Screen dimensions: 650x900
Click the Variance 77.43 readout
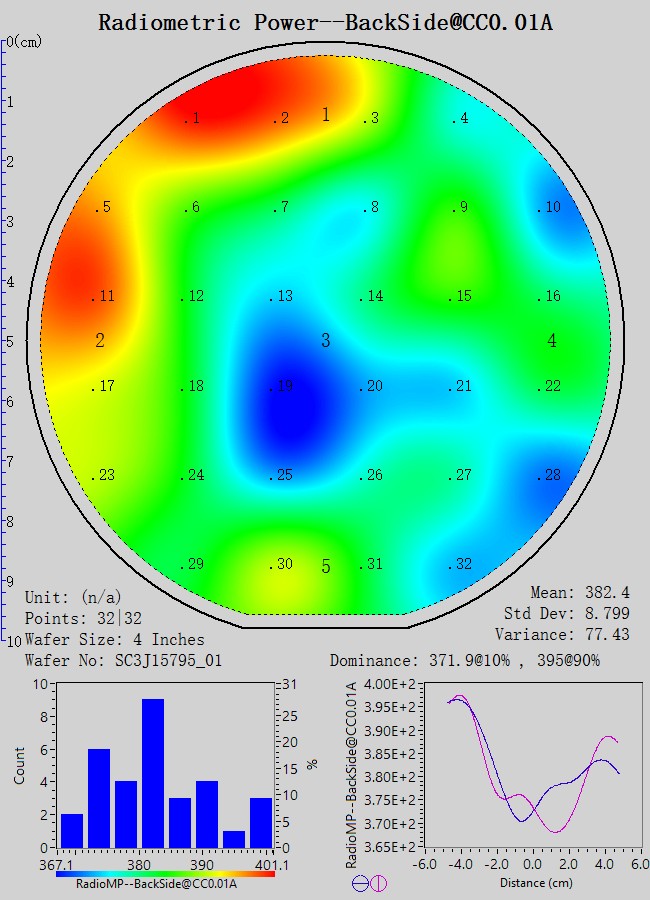[x=562, y=634]
